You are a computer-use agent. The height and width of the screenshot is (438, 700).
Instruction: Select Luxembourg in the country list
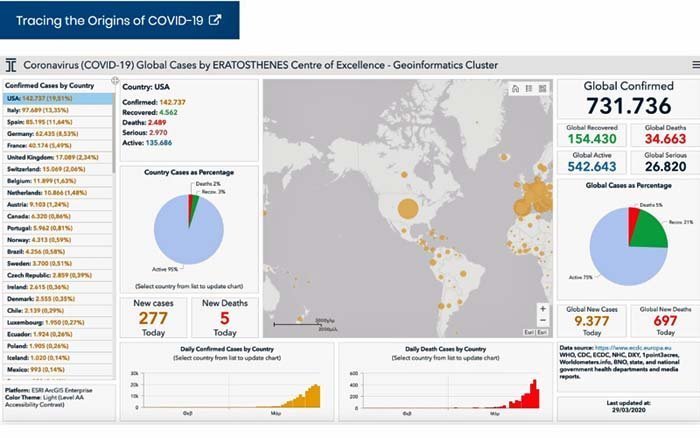(58, 322)
